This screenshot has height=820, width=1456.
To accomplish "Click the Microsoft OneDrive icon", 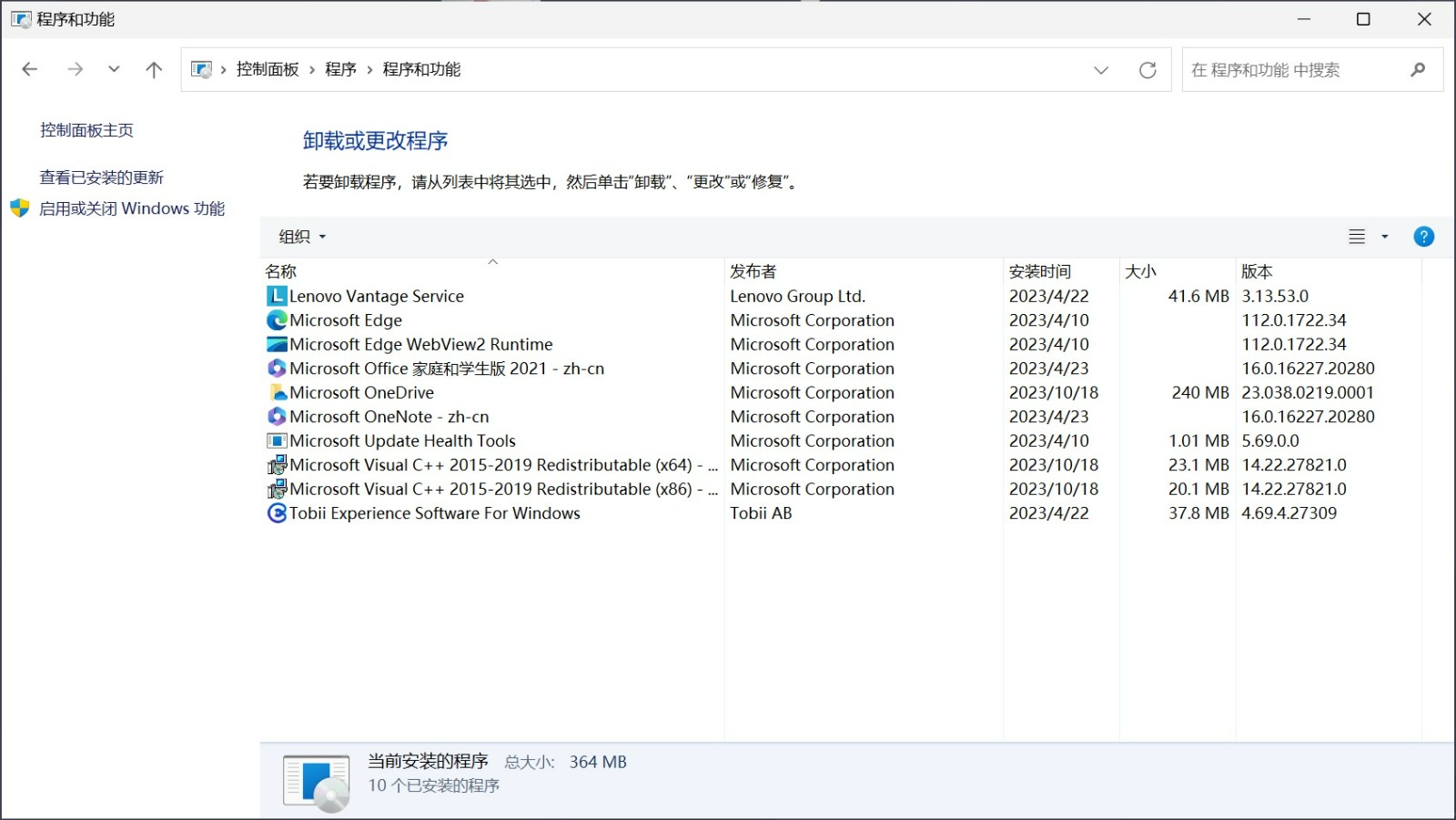I will coord(277,392).
